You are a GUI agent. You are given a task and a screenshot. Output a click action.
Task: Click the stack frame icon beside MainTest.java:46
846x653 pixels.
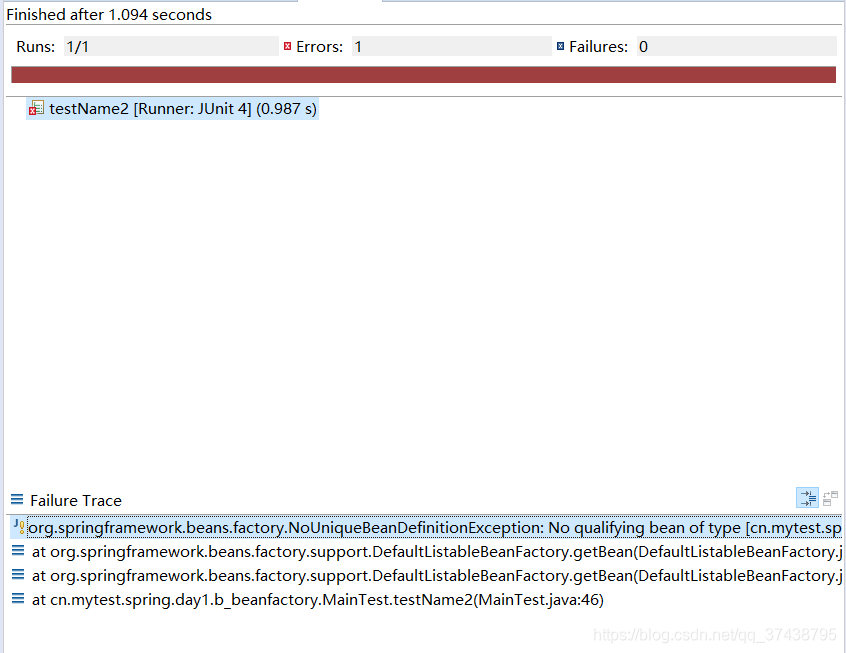tap(18, 598)
